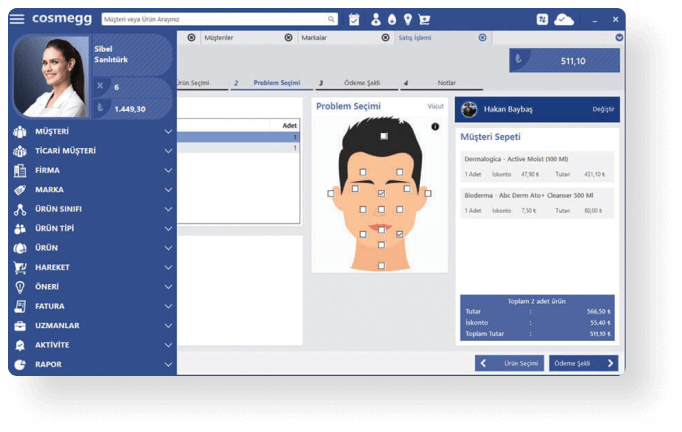Expand the FATURA chevron
Image resolution: width=682 pixels, height=432 pixels.
pyautogui.click(x=168, y=306)
